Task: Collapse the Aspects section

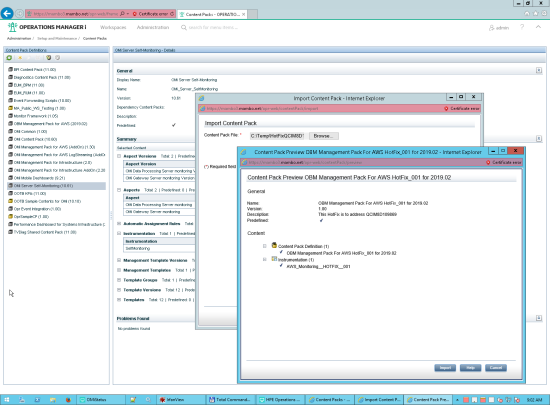Action: coord(119,190)
